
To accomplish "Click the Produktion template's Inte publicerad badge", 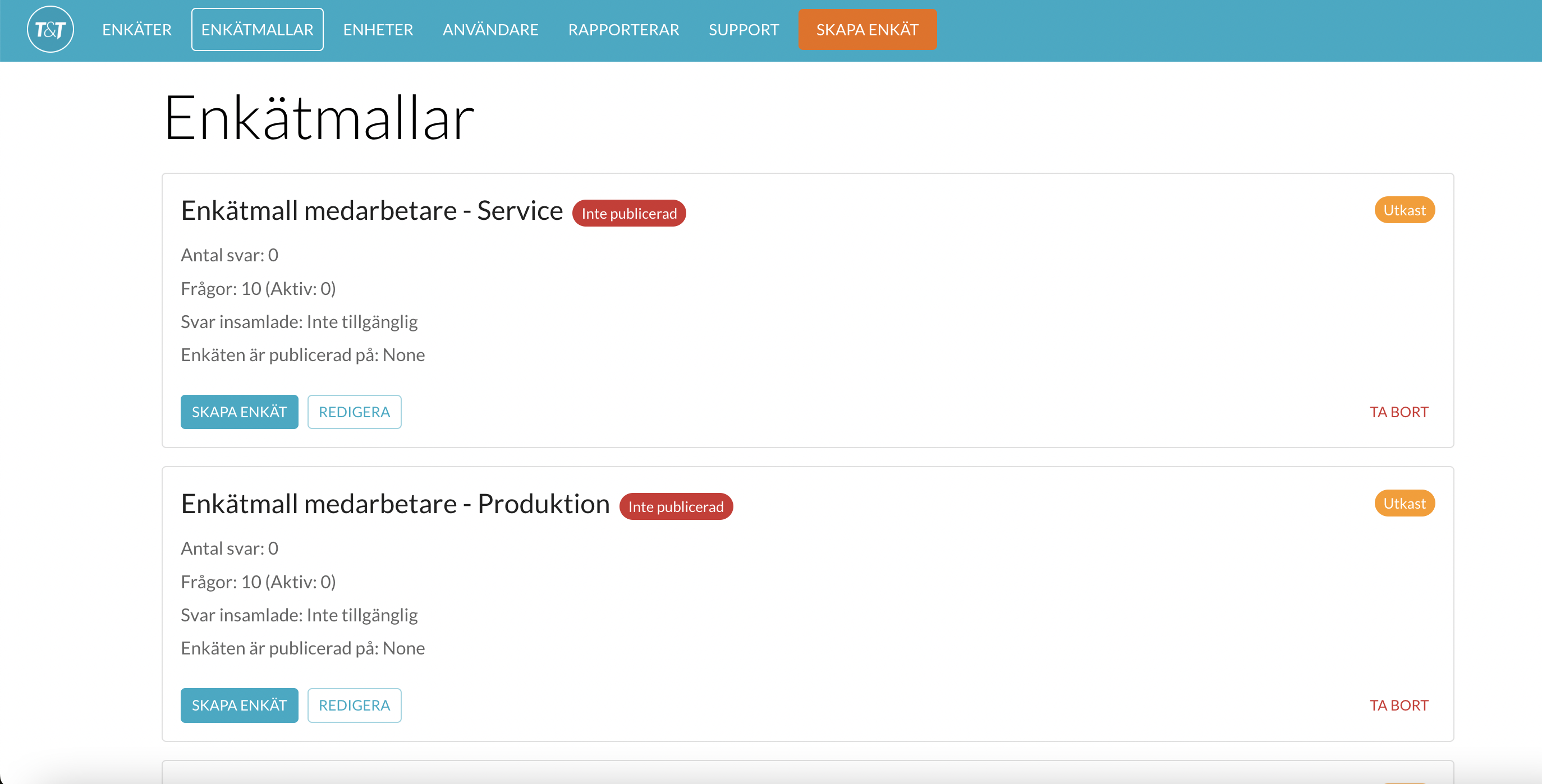I will click(x=675, y=507).
